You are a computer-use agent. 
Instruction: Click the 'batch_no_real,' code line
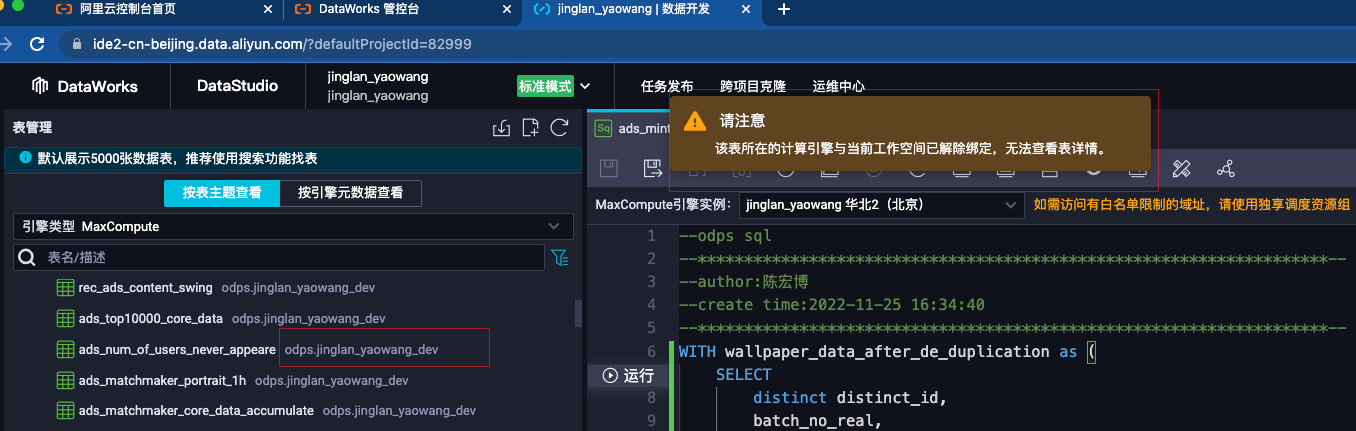tap(817, 421)
